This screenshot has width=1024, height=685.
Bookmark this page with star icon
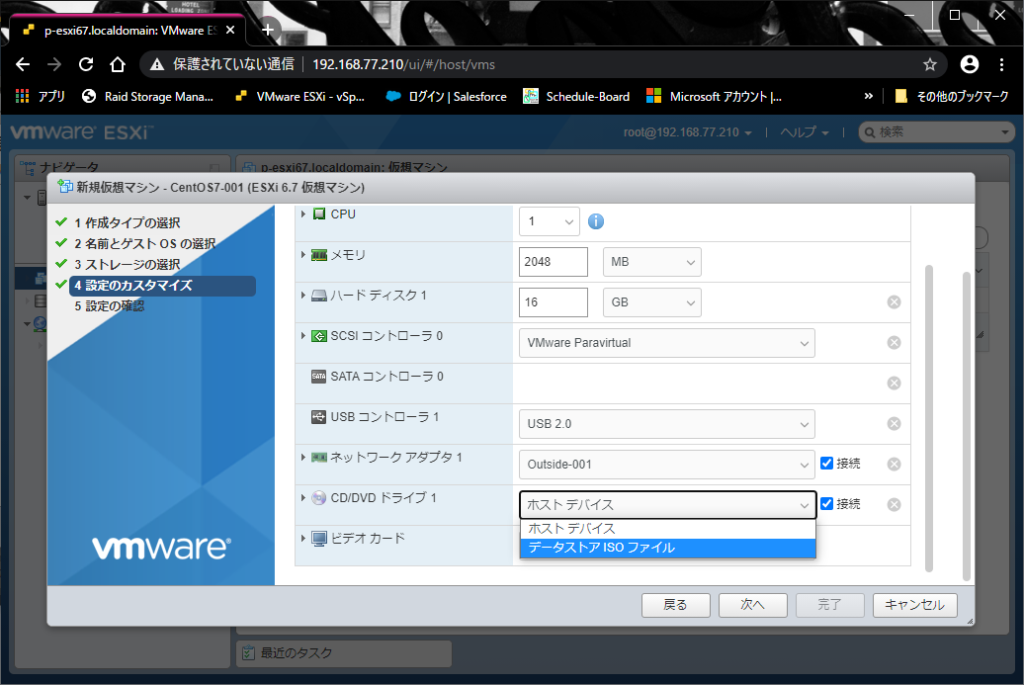pyautogui.click(x=930, y=64)
